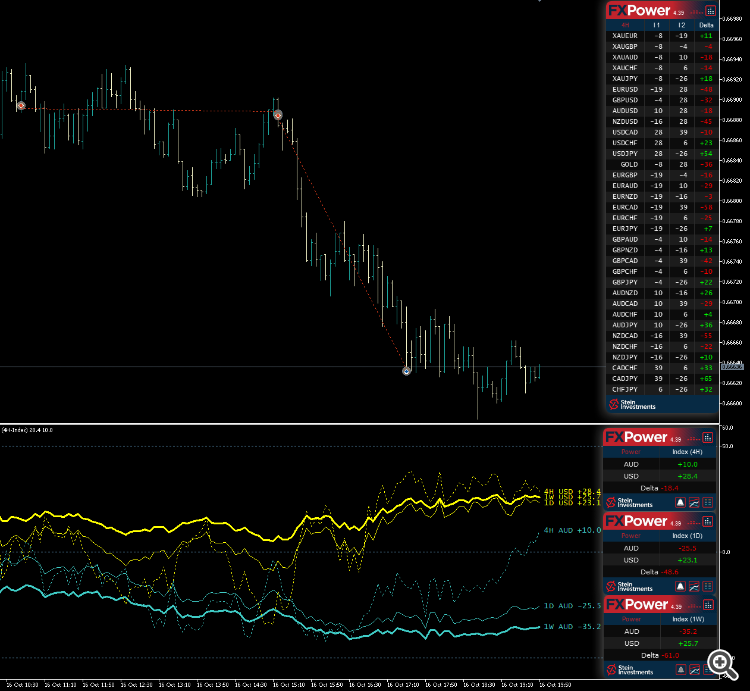The image size is (750, 691).
Task: Click the -35.2 AUD value in the Index (1W) panel
Action: [687, 631]
